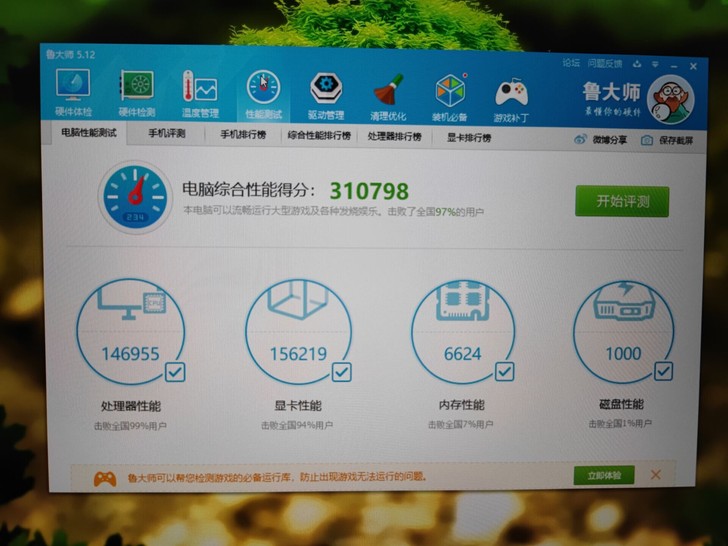Click the 鲁大师 mascot avatar
The image size is (728, 546).
point(671,100)
